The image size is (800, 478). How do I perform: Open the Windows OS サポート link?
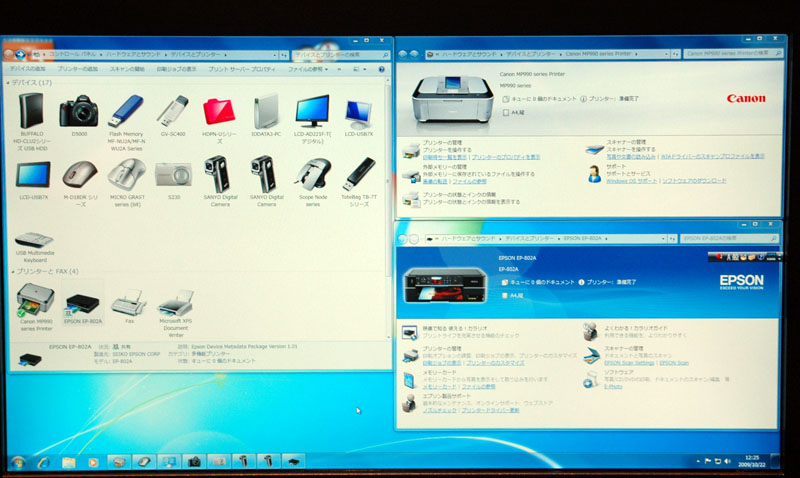632,181
